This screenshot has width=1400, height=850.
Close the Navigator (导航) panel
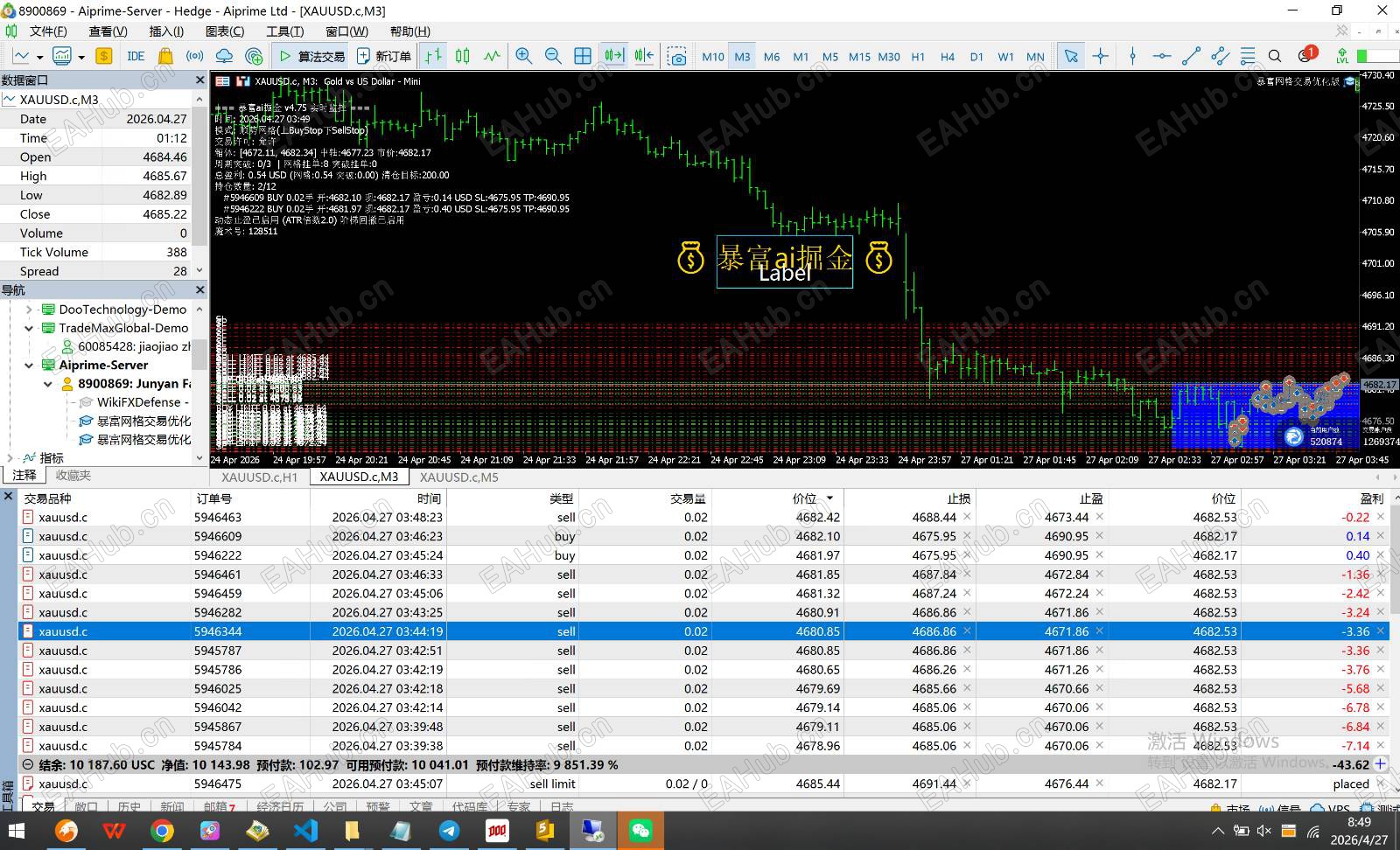click(199, 289)
